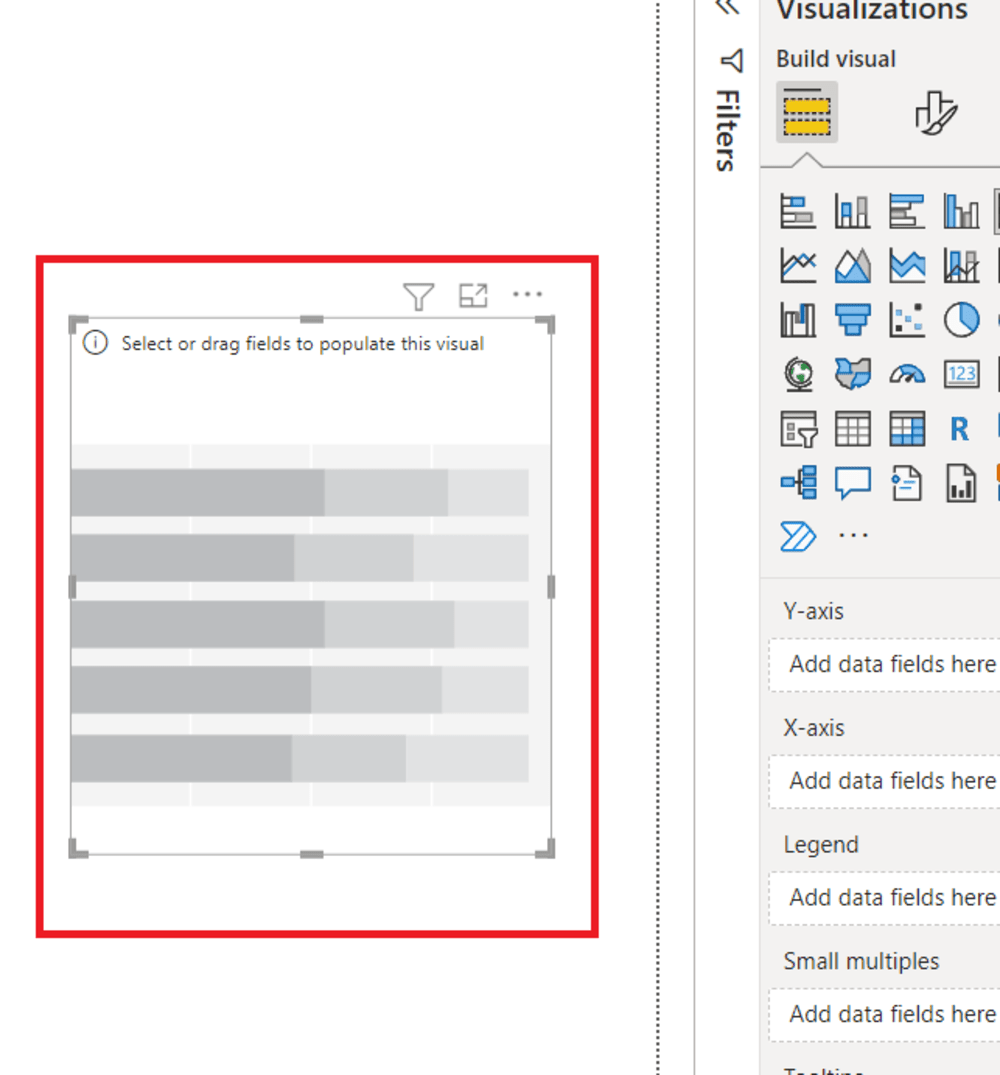Image resolution: width=1000 pixels, height=1075 pixels.
Task: Choose the card visual with 123
Action: (961, 374)
